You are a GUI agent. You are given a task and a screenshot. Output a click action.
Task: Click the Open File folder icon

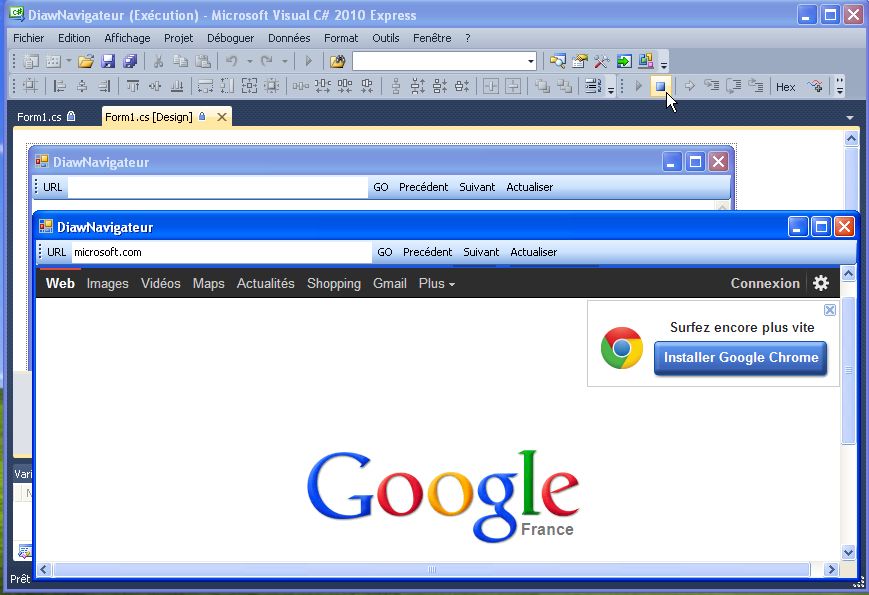[x=86, y=61]
